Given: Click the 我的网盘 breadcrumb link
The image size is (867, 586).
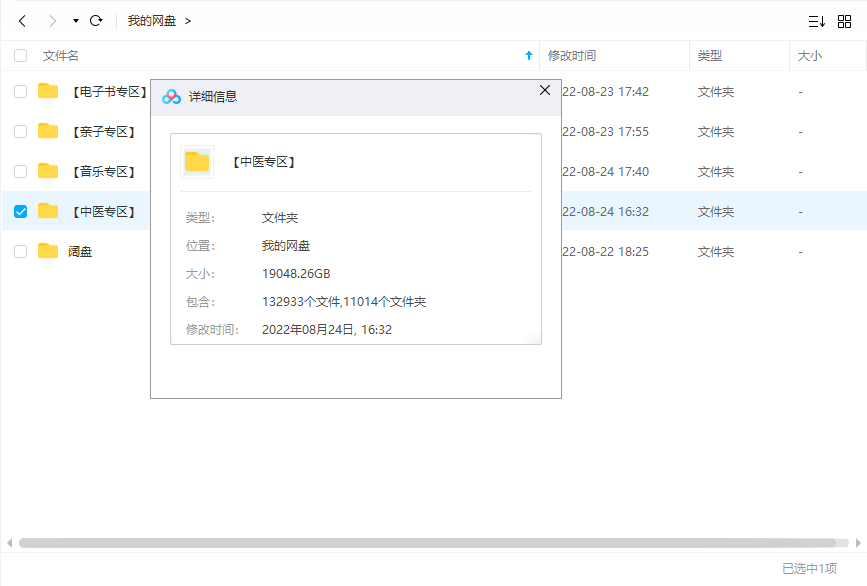Looking at the screenshot, I should tap(151, 21).
